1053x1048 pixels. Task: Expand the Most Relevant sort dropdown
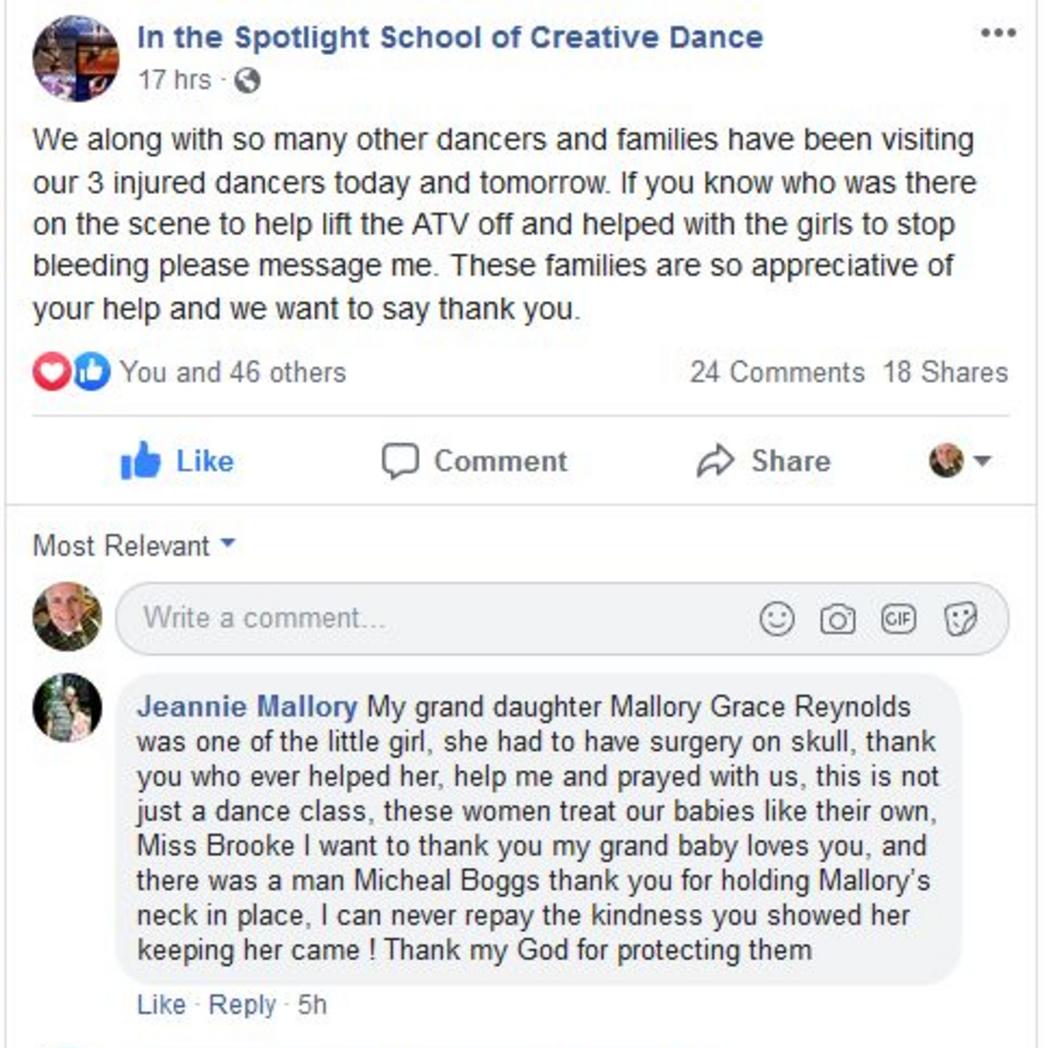(x=134, y=545)
